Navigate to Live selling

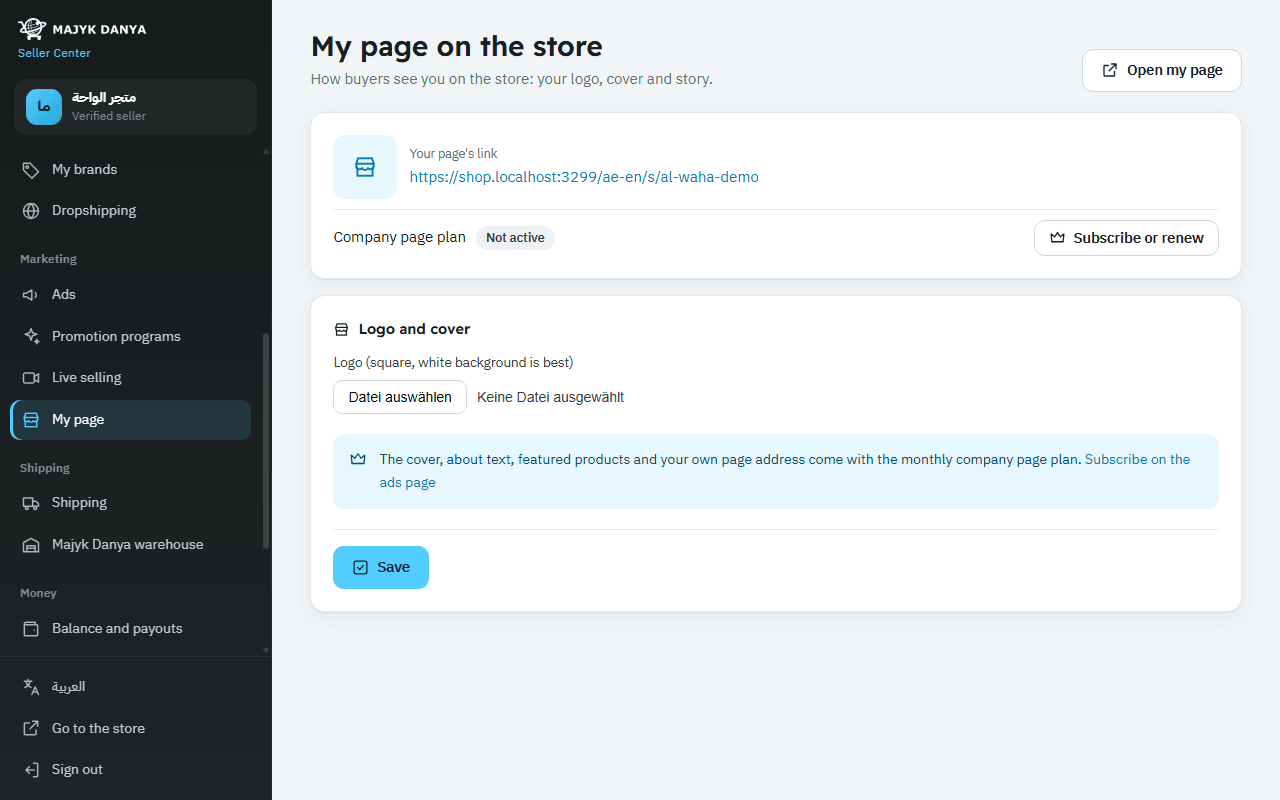(131, 378)
